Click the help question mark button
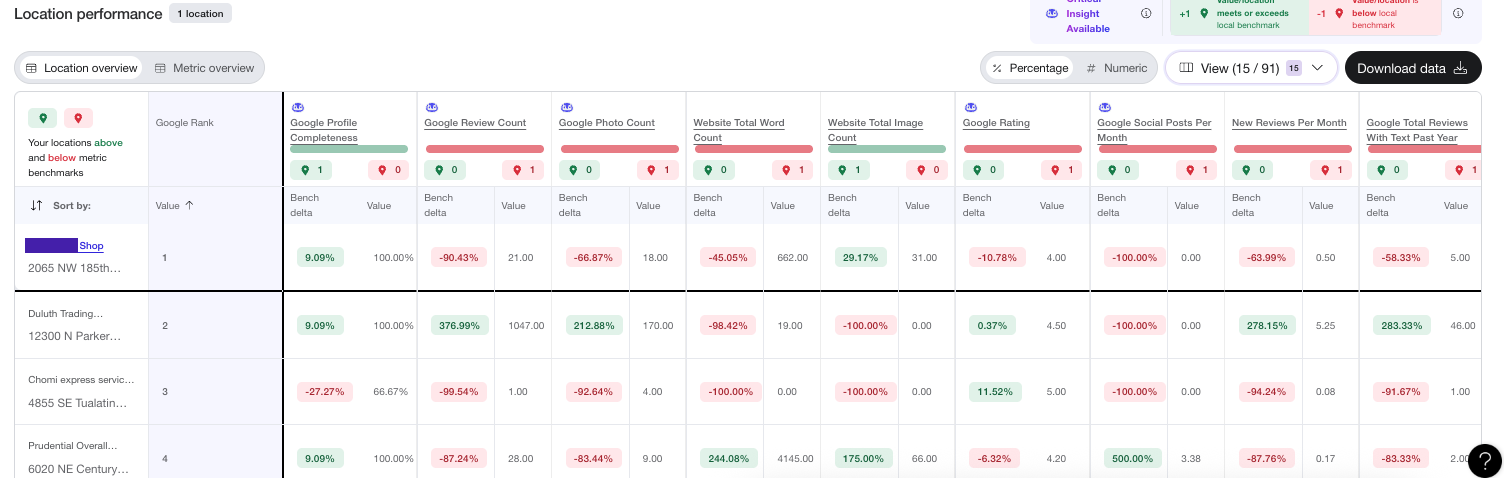The height and width of the screenshot is (478, 1504). coord(1484,460)
